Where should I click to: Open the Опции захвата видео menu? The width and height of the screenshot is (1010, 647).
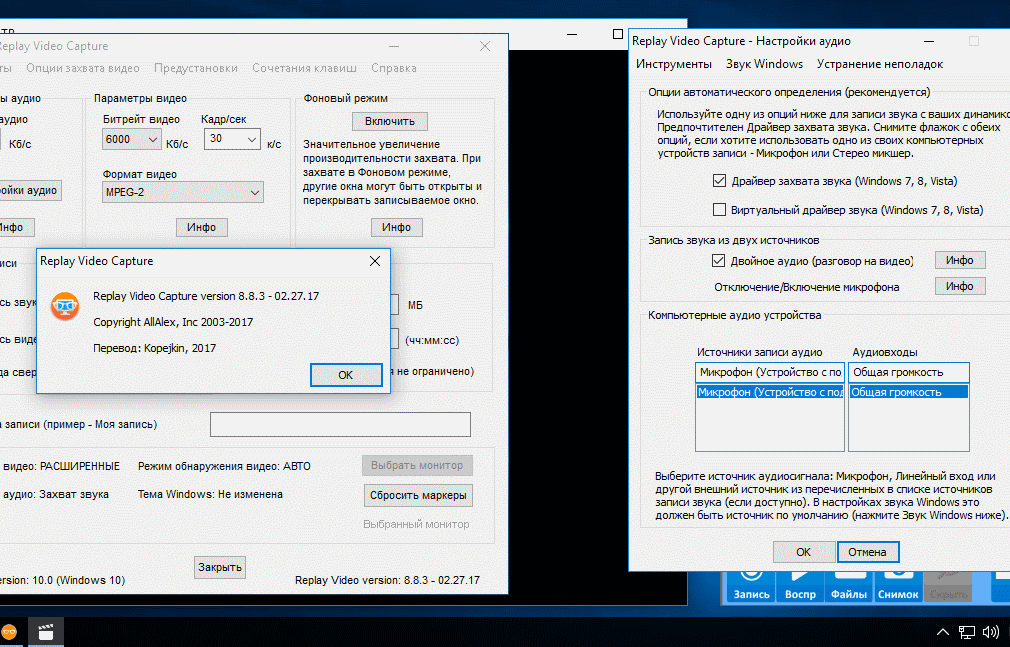[83, 68]
